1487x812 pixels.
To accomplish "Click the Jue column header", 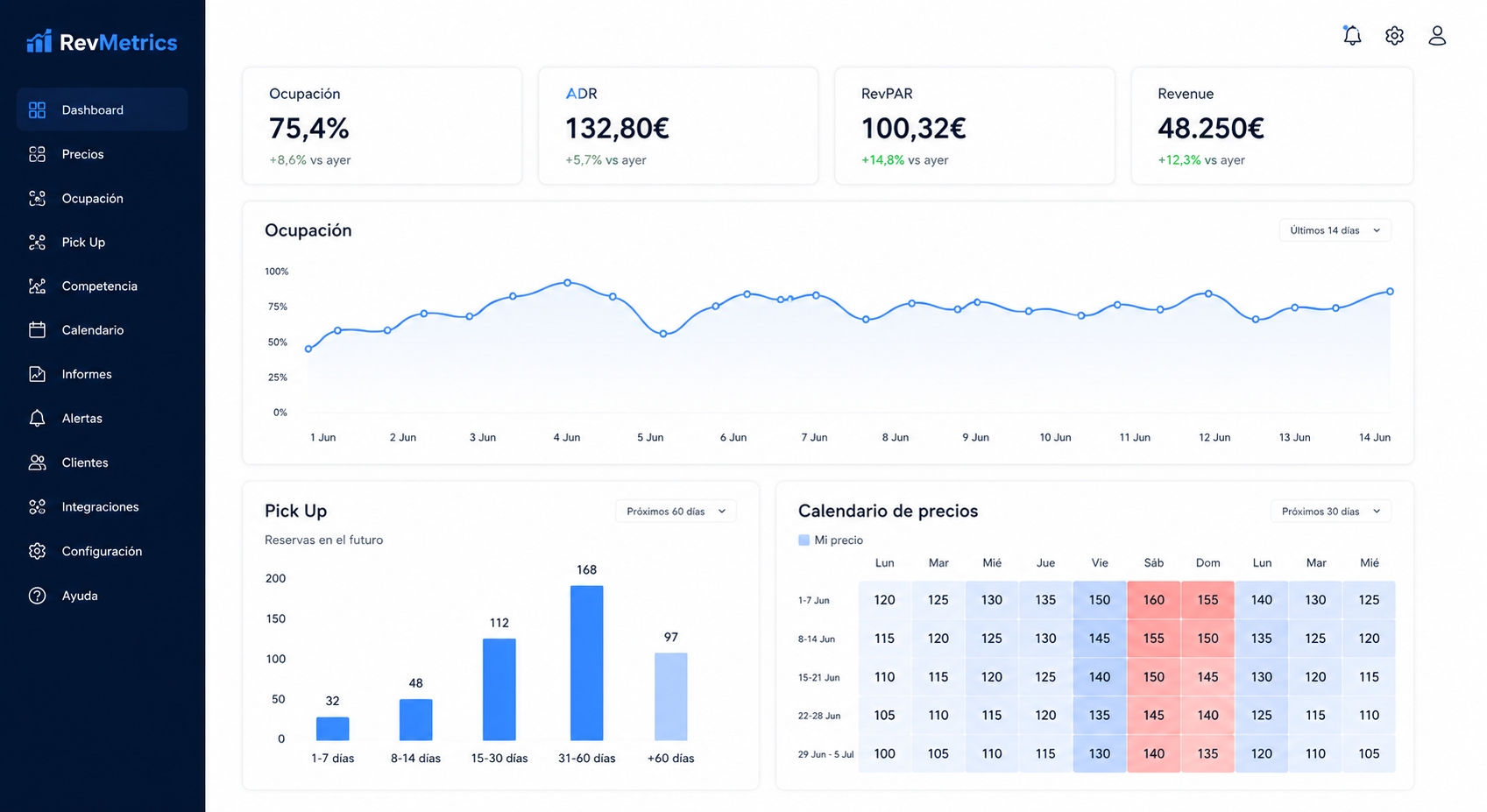I will [x=1045, y=563].
